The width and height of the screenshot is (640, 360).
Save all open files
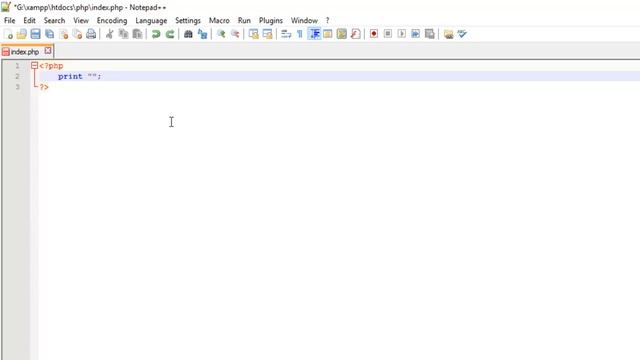point(49,34)
